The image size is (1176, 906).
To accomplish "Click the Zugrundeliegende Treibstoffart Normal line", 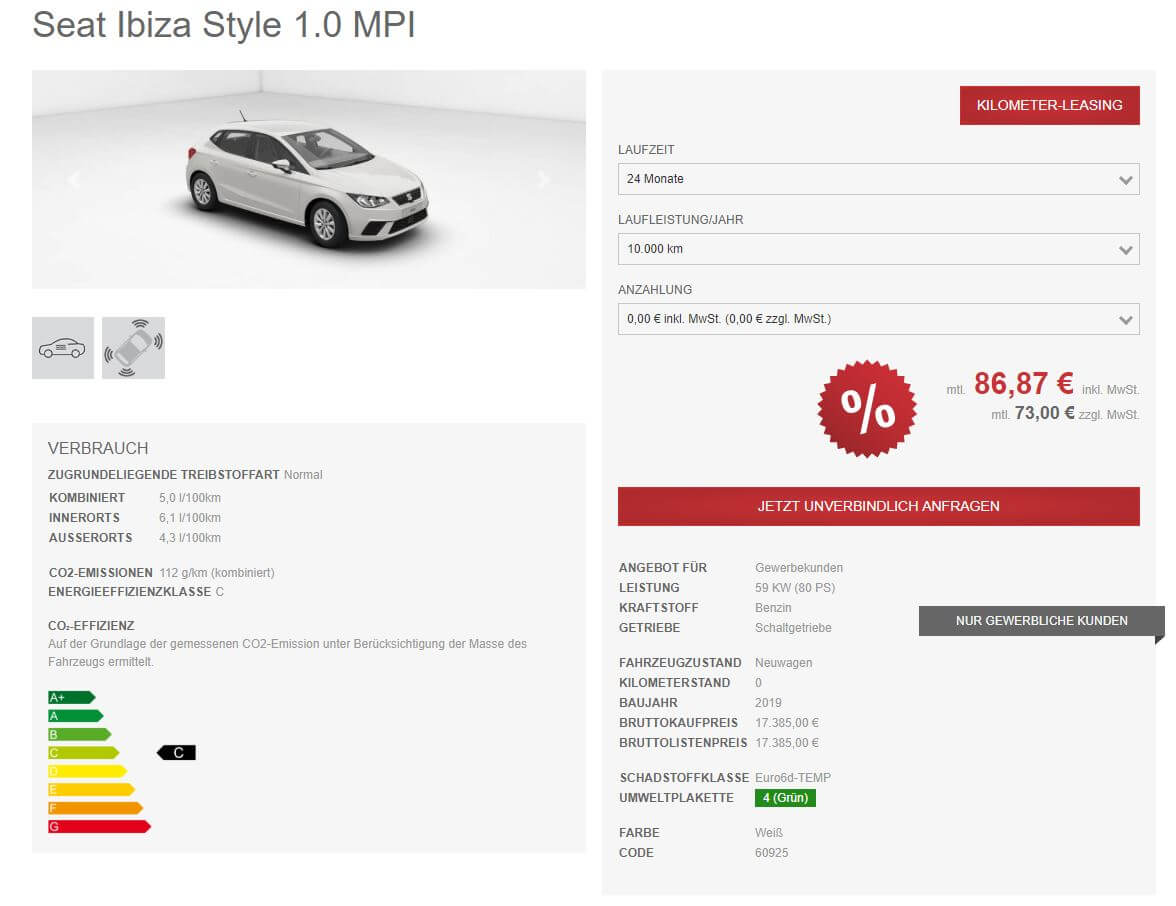I will point(185,475).
